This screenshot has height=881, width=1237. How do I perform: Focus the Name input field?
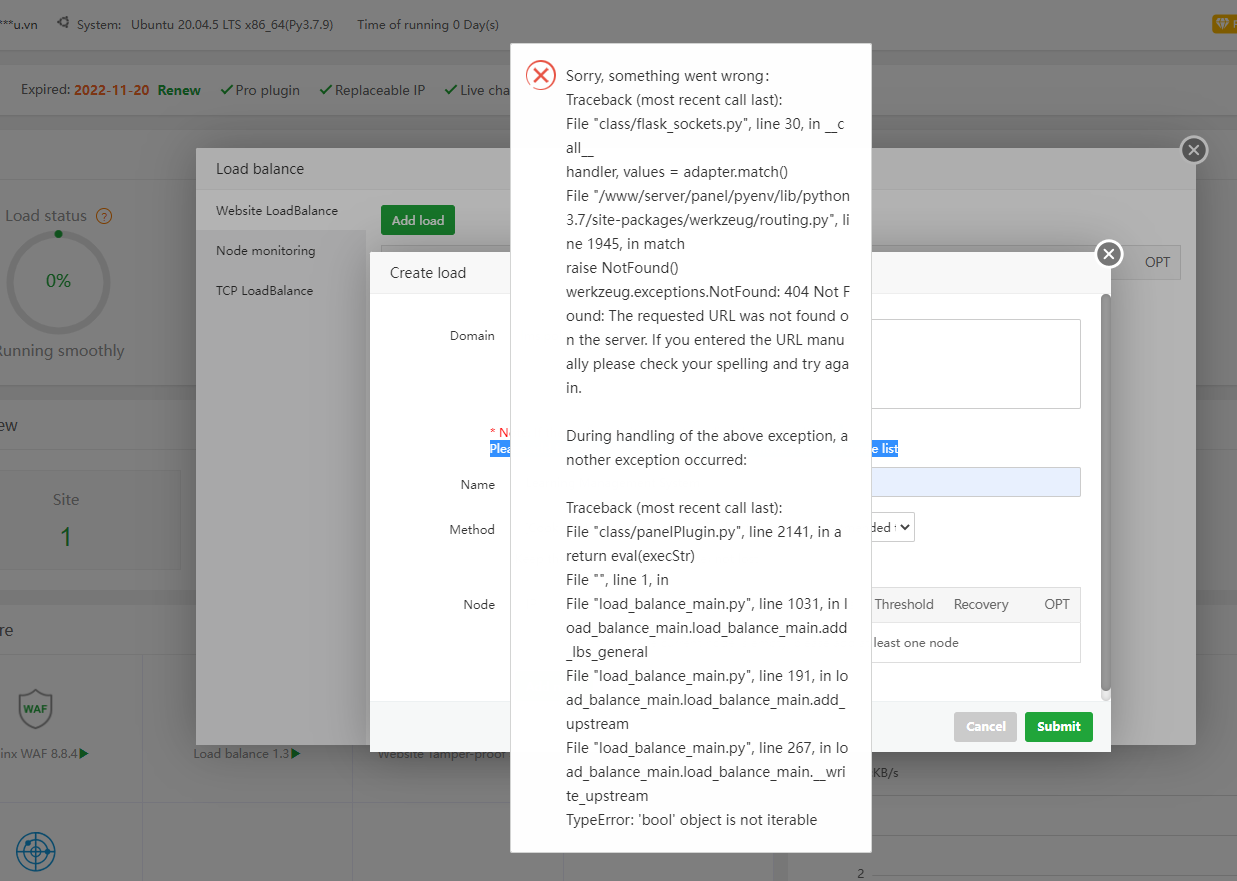975,482
